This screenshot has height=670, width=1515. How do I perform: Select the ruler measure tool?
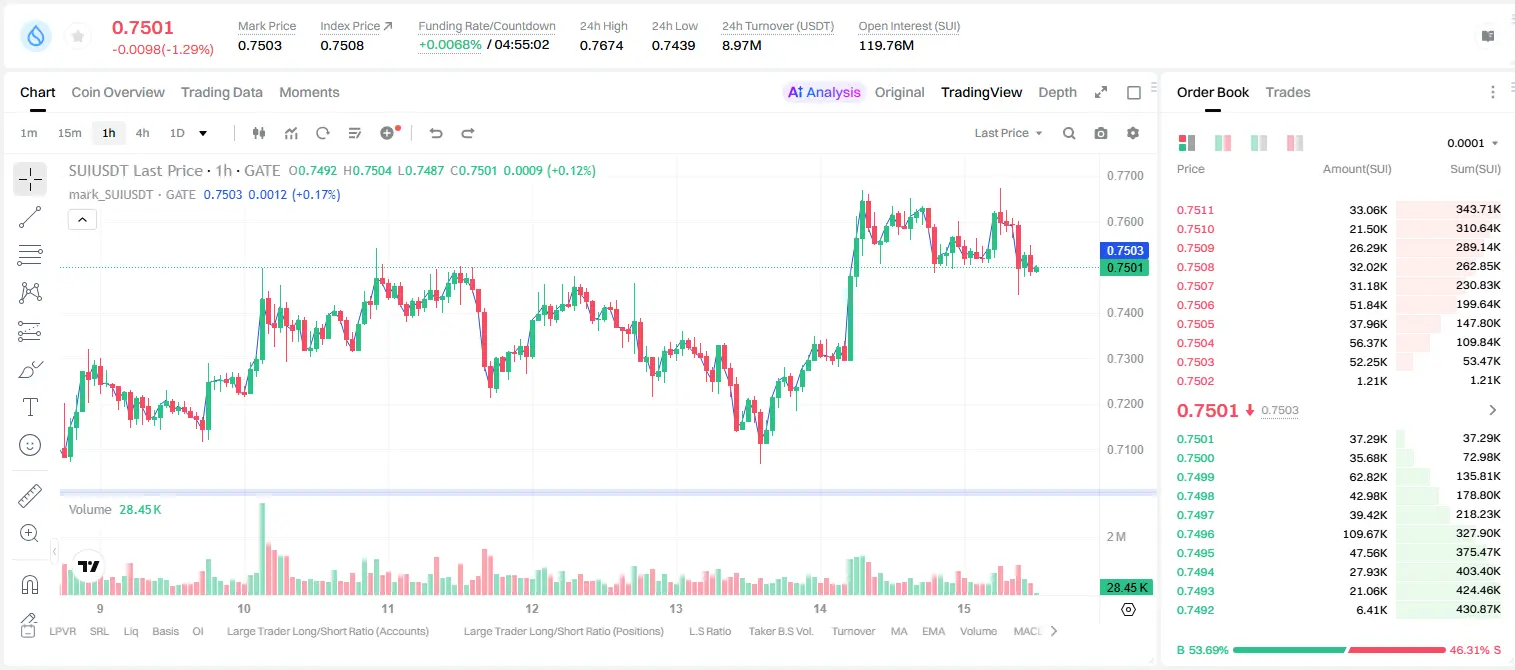pos(30,496)
